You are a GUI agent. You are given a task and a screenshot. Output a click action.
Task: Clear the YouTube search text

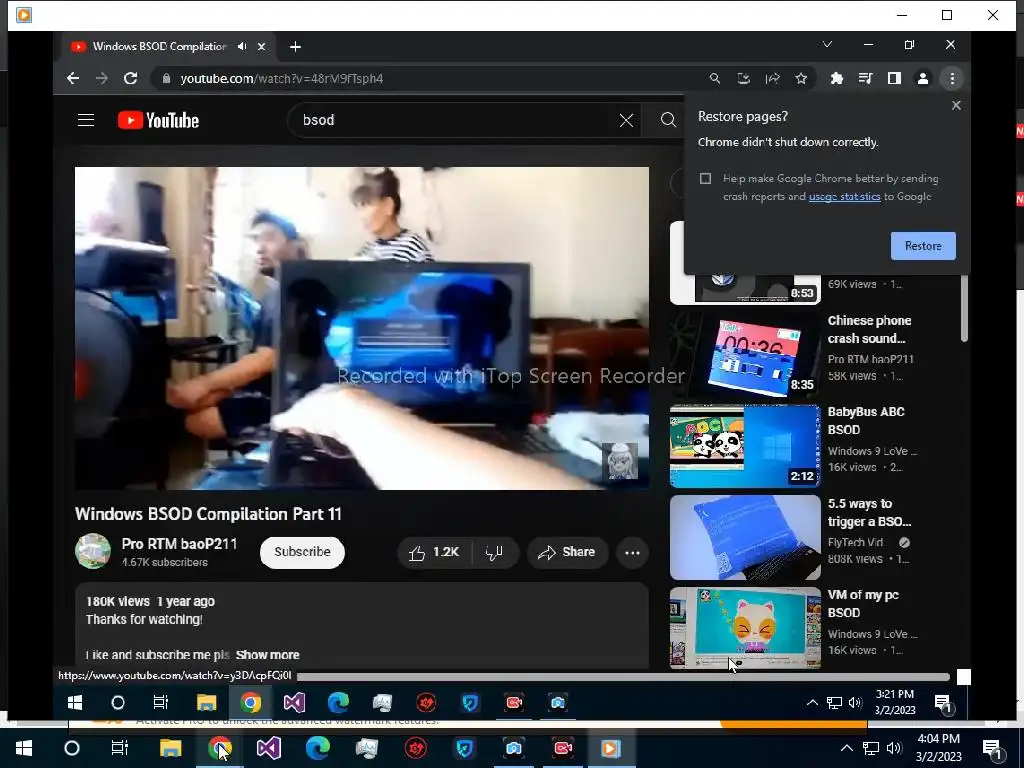[626, 120]
